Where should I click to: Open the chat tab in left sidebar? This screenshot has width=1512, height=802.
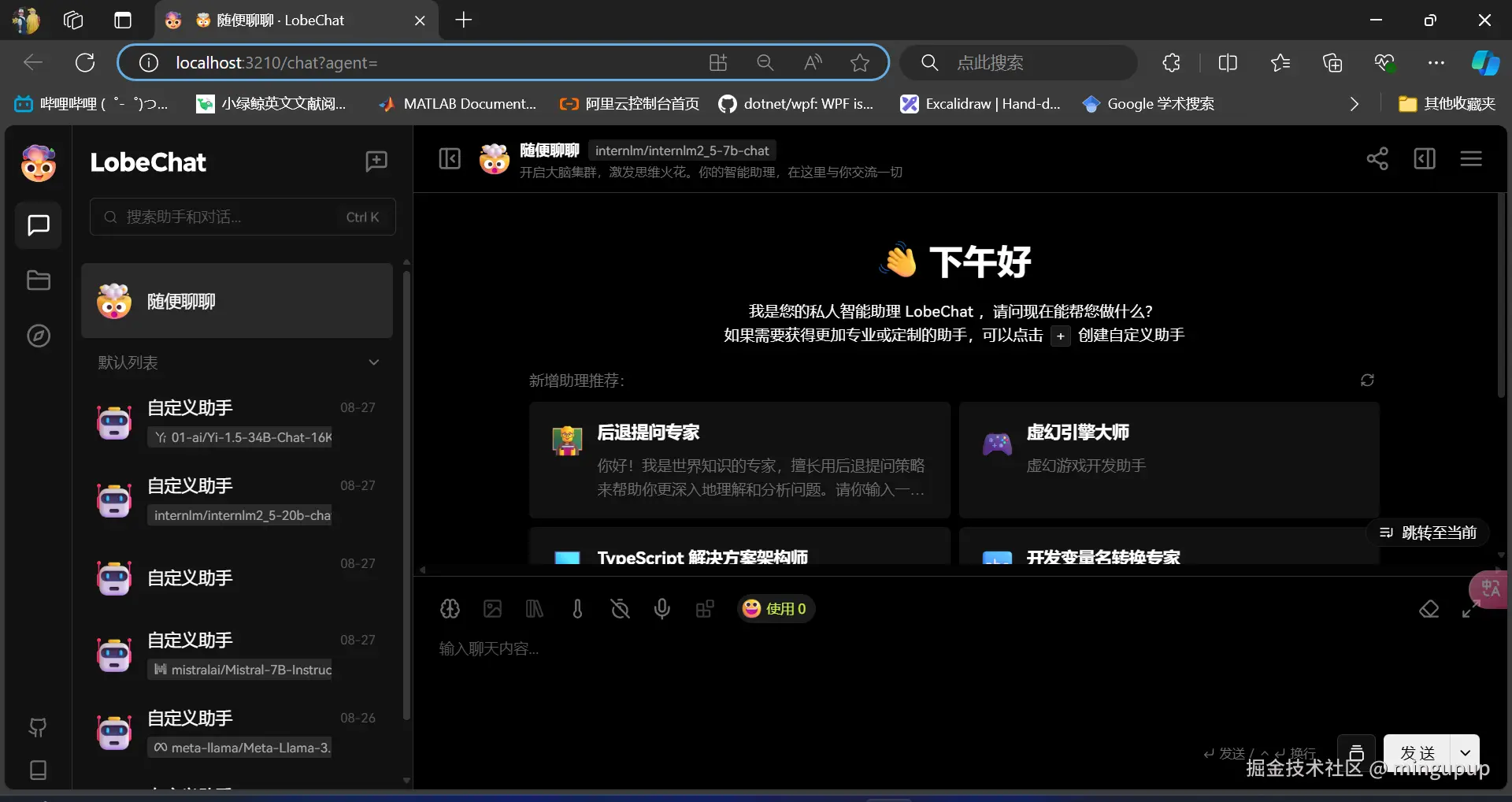coord(39,225)
